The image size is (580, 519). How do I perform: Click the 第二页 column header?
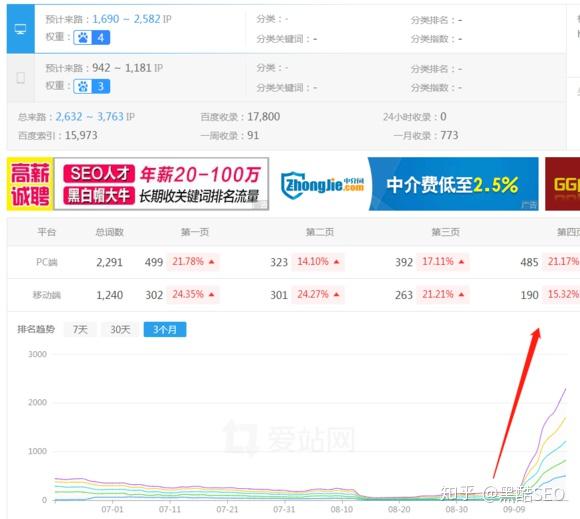(320, 232)
